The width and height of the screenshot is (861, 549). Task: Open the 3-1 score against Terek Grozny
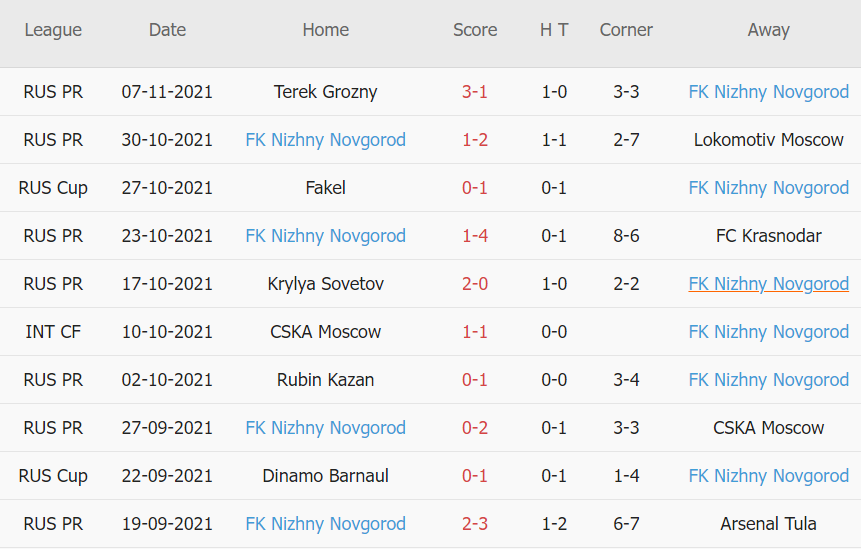[x=475, y=92]
